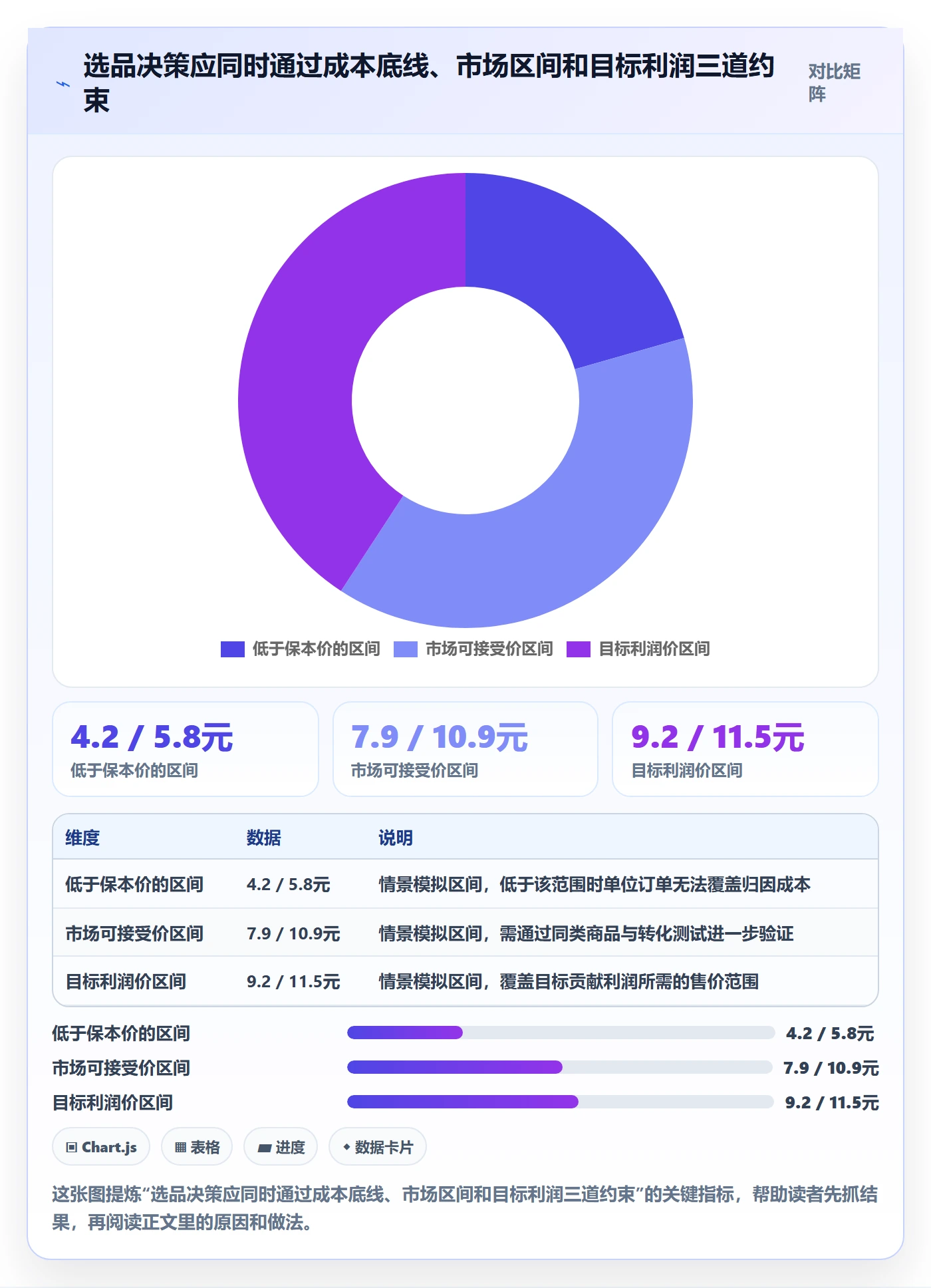Viewport: 931px width, 1288px height.
Task: Click table value 4.2 / 5.8元
Action: click(x=289, y=884)
